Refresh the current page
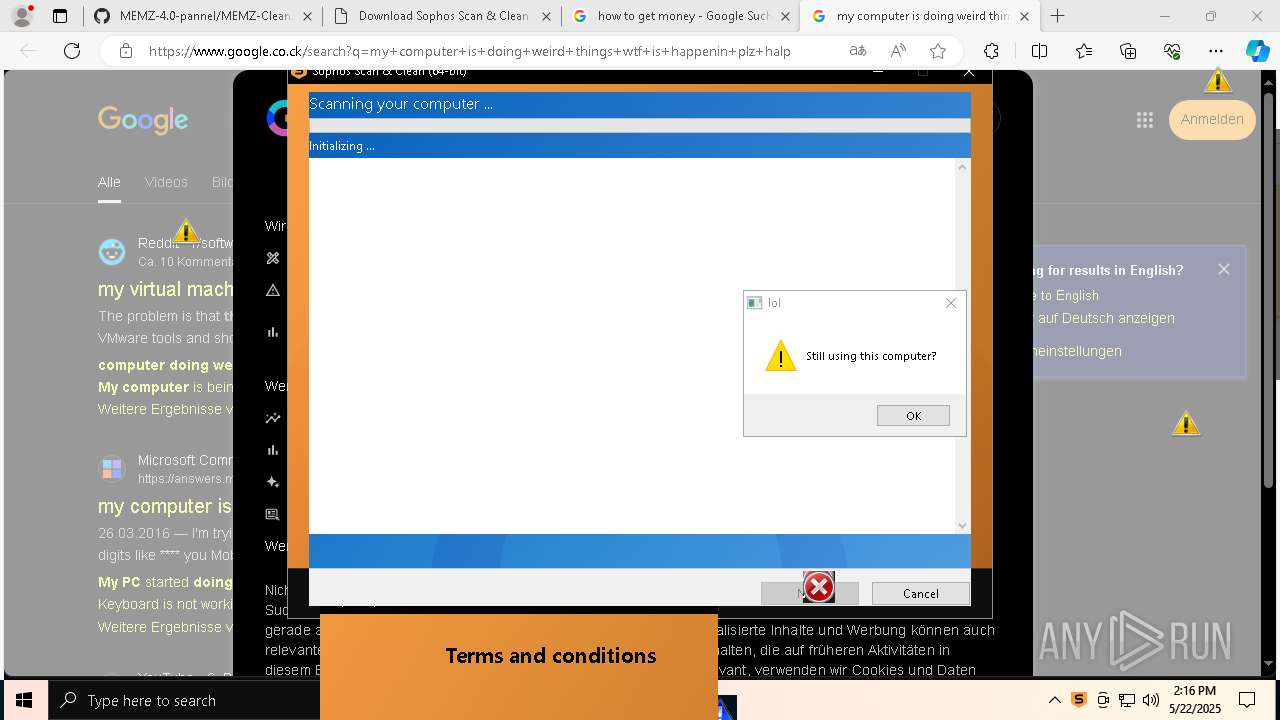This screenshot has width=1280, height=720. 72,51
